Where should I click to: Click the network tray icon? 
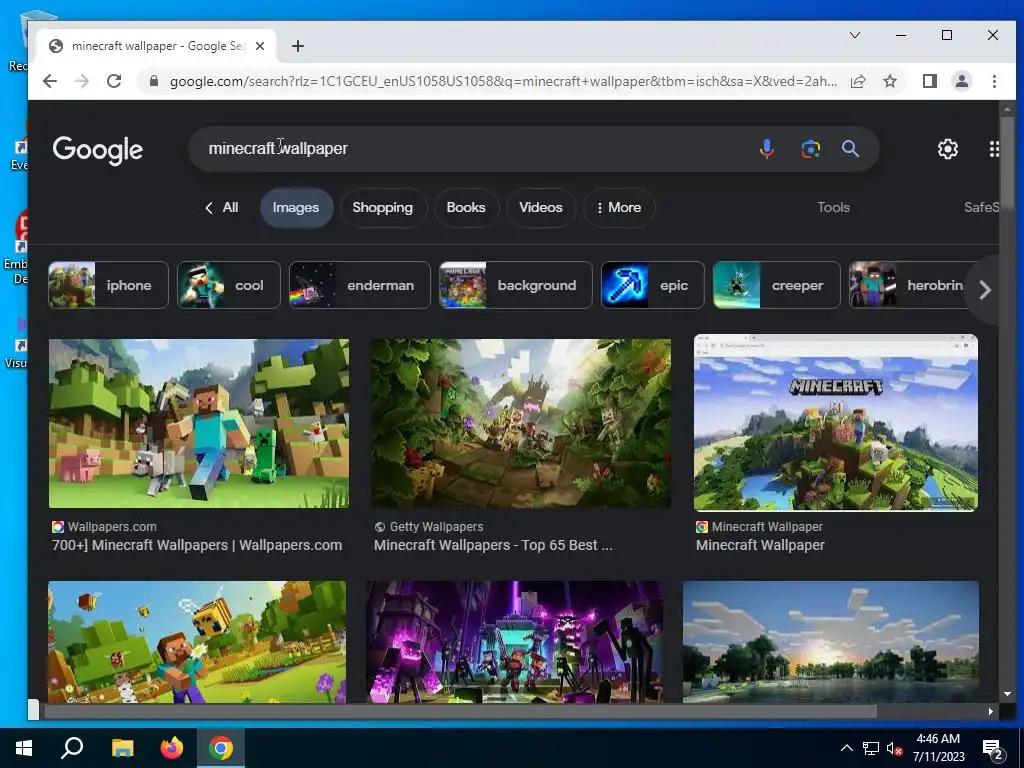pos(871,749)
